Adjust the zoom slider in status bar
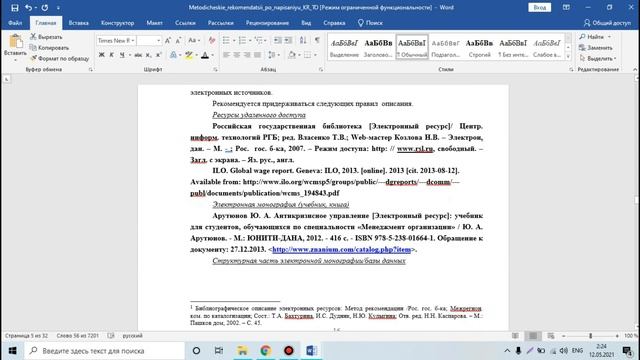 590,336
